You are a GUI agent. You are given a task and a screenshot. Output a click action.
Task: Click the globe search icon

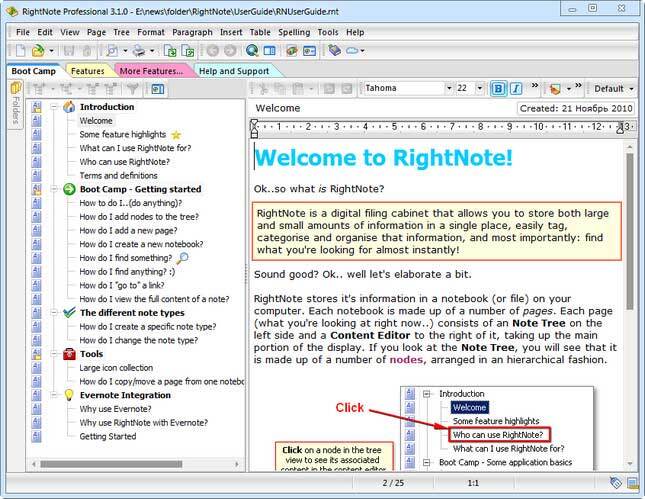(x=252, y=51)
